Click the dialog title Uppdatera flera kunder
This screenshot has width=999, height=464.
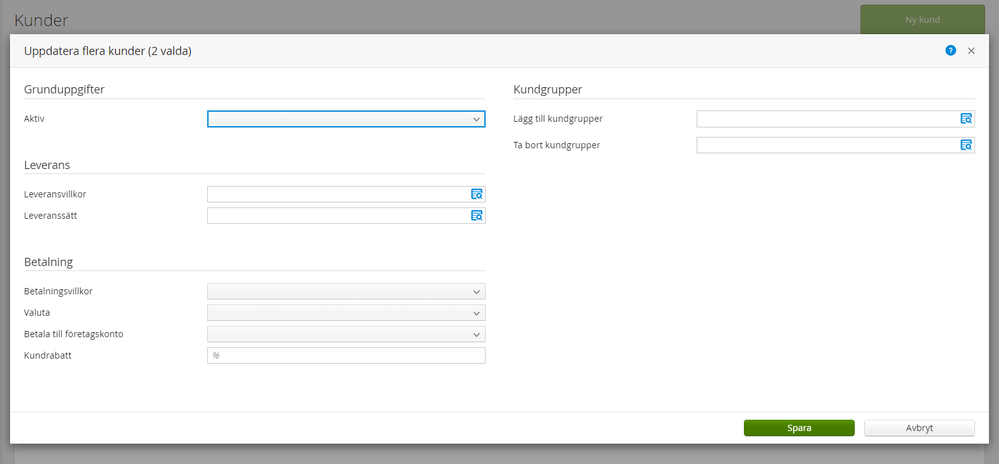108,51
